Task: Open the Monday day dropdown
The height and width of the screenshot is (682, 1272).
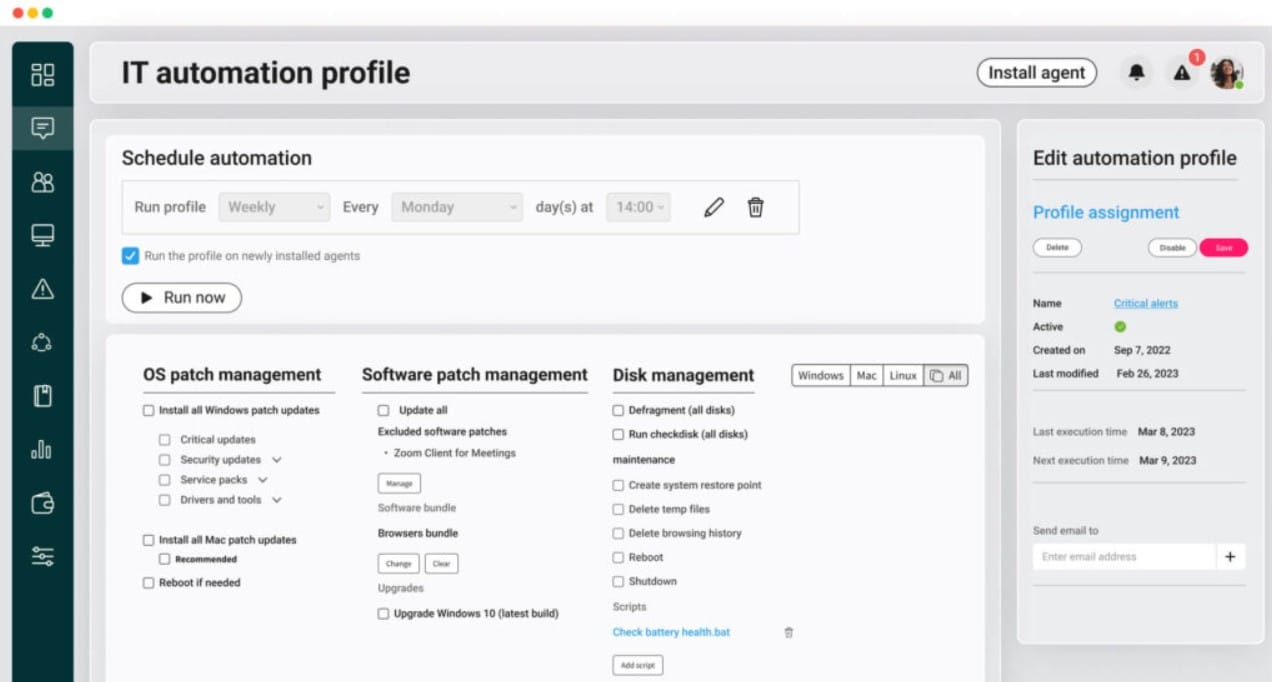Action: coord(457,207)
